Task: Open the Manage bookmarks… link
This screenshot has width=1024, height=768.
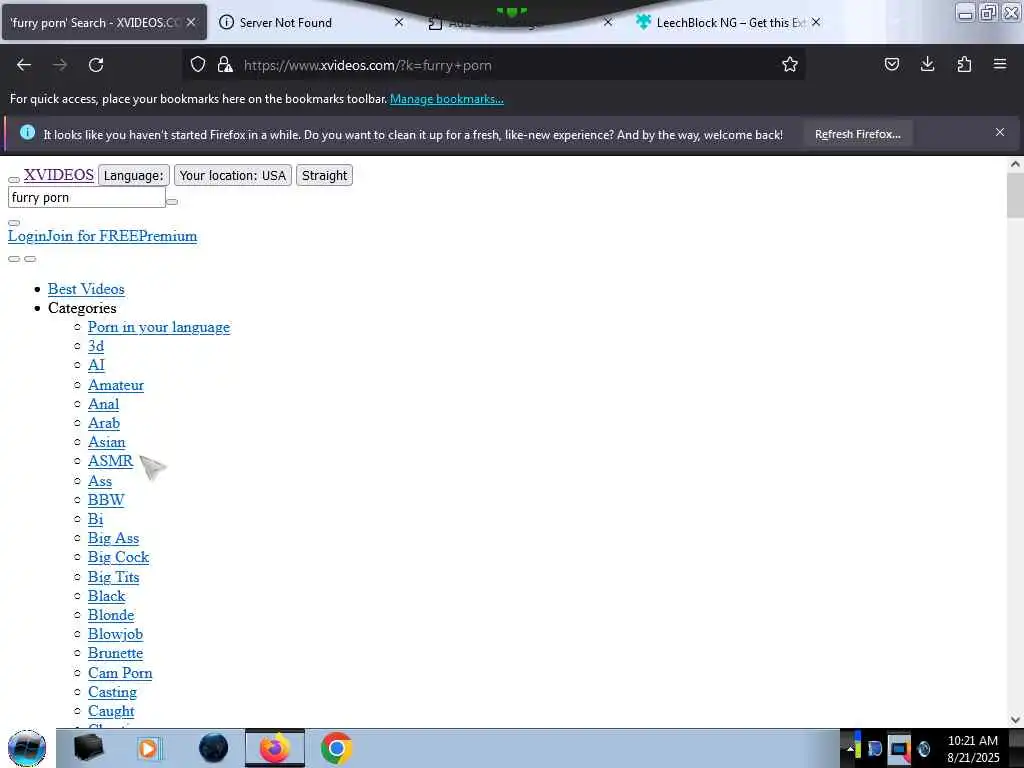Action: point(447,99)
